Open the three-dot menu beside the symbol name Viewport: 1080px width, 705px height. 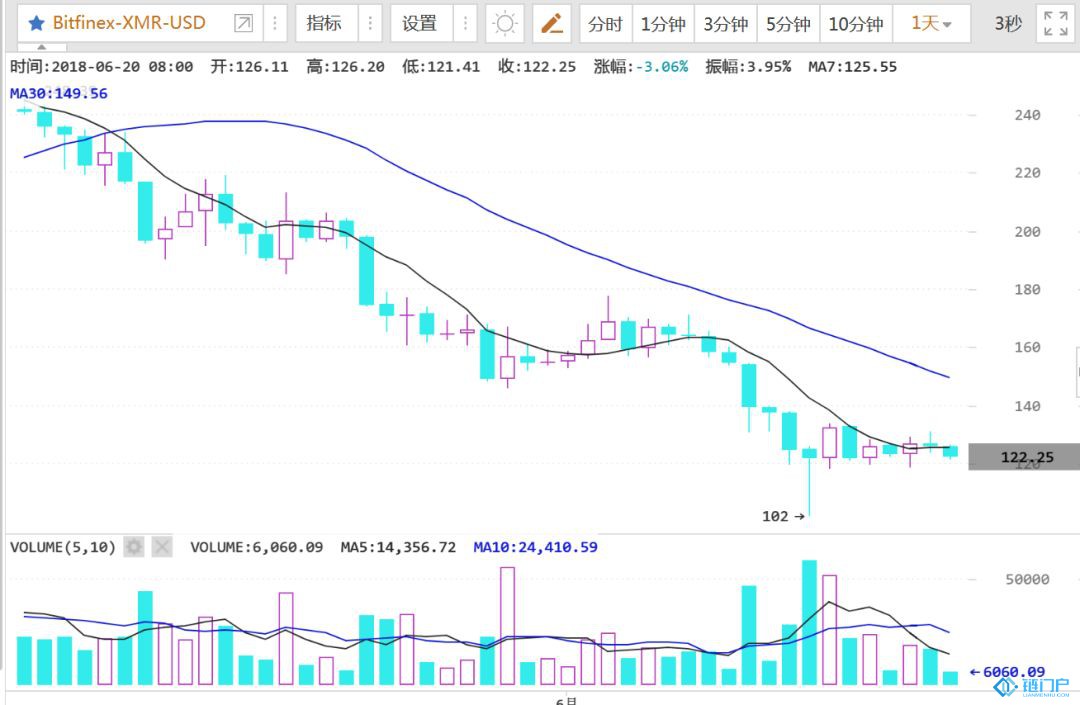tap(274, 23)
